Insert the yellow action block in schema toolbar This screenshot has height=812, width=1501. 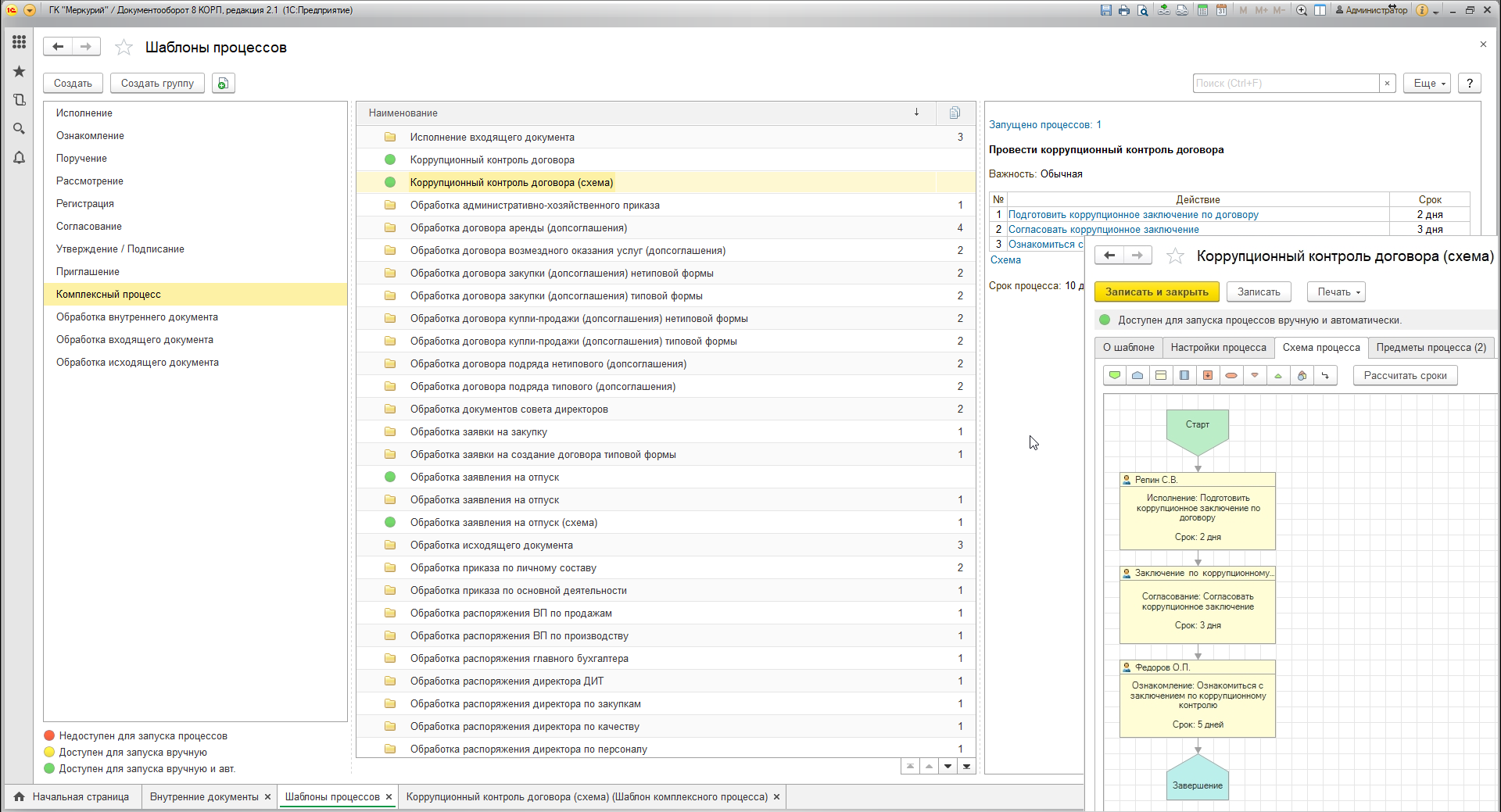(1161, 376)
